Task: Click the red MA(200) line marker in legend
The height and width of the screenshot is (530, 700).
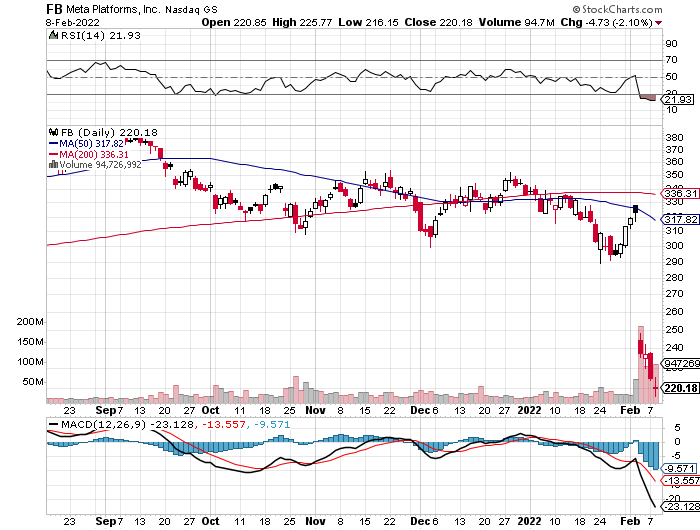Action: point(53,154)
